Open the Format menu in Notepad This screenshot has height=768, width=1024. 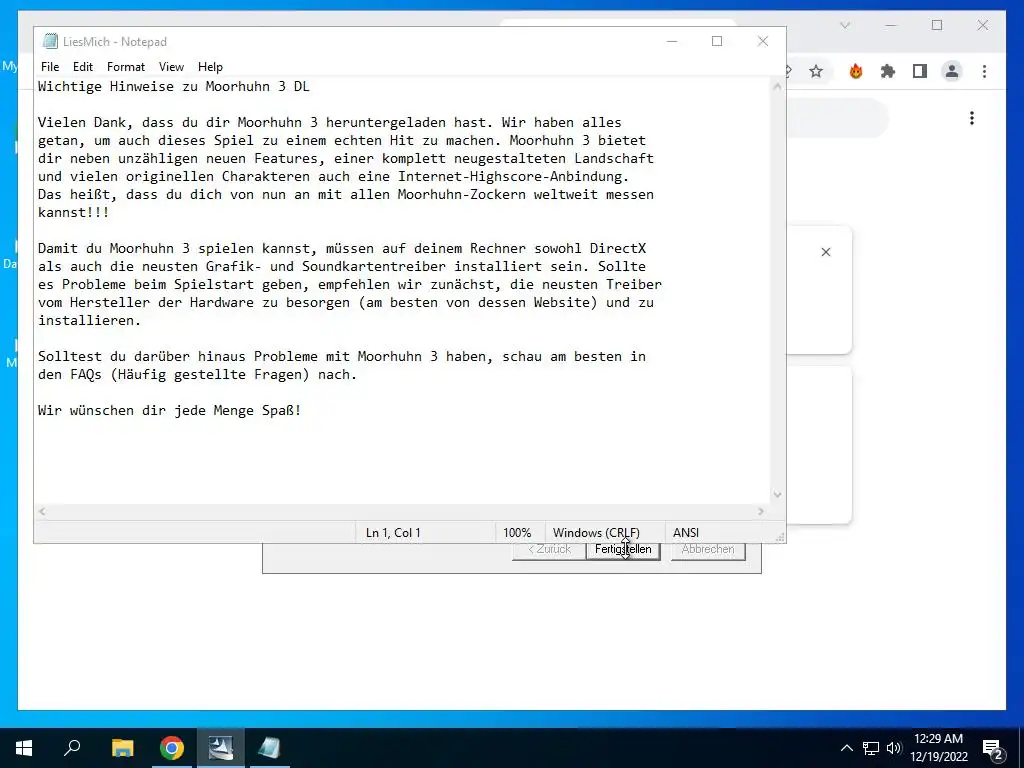(x=125, y=67)
